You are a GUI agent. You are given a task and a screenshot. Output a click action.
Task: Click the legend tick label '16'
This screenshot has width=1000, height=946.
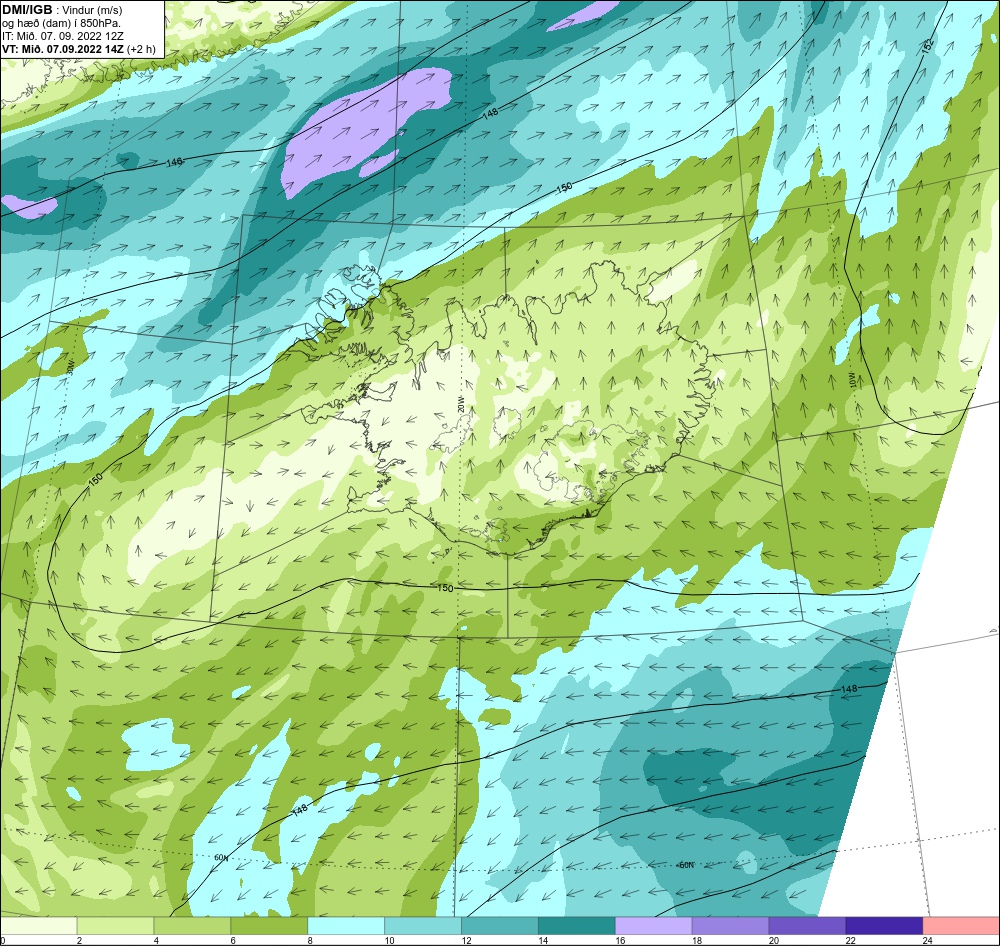click(x=620, y=940)
